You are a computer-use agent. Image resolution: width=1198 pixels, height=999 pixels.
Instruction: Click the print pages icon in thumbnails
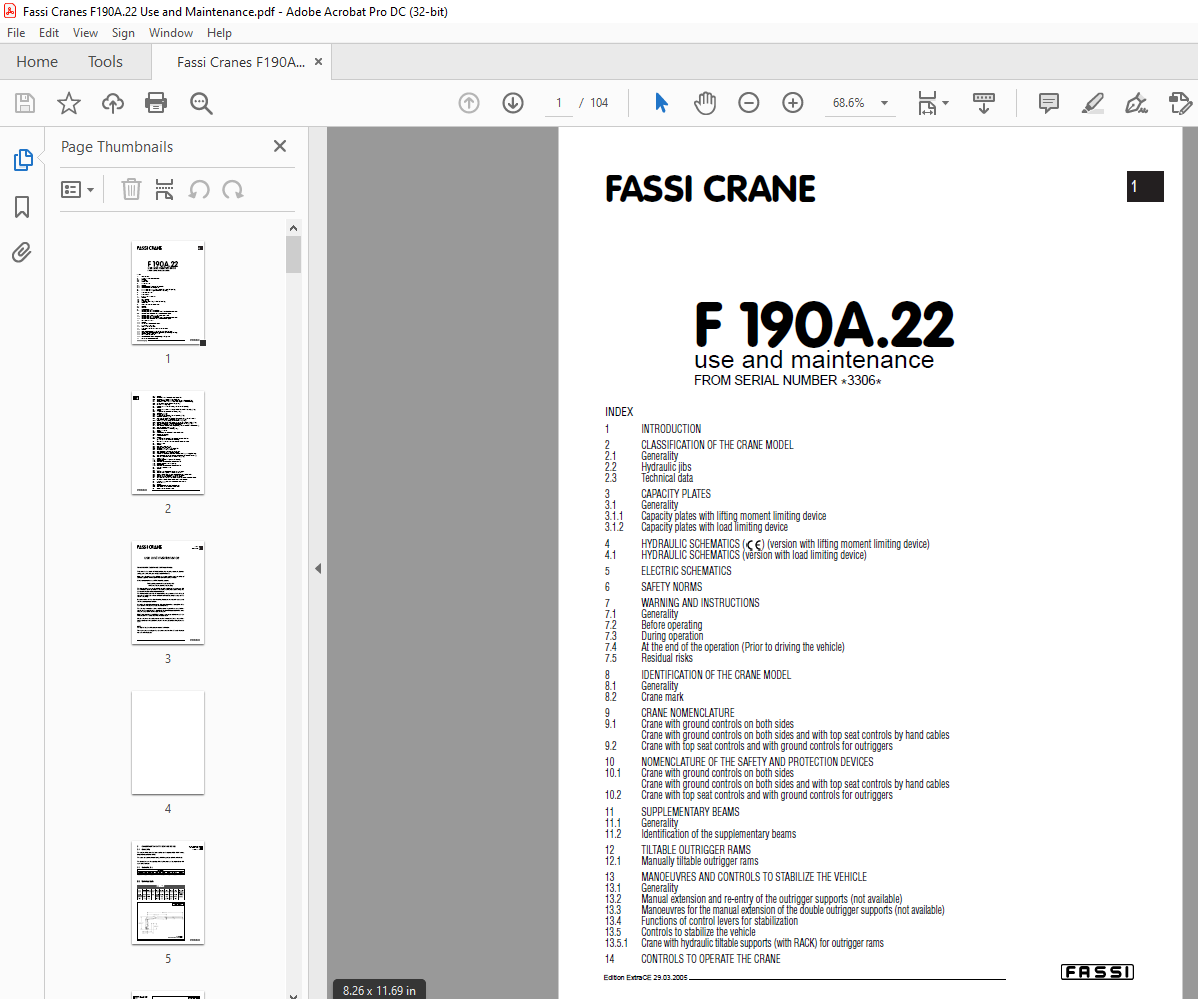click(164, 189)
